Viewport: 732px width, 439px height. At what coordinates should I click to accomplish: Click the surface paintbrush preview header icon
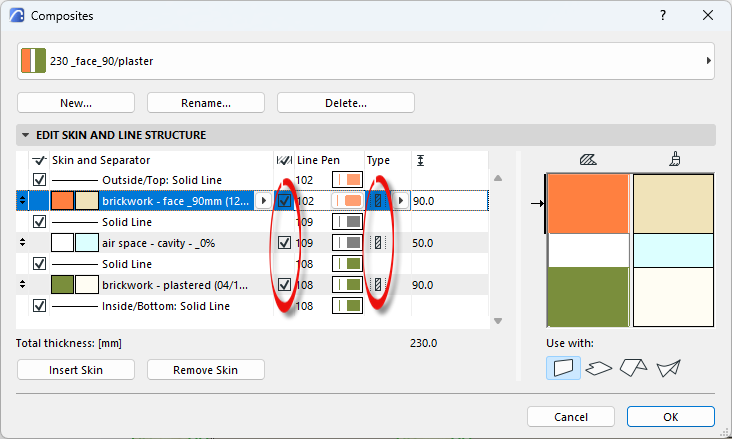(x=675, y=160)
